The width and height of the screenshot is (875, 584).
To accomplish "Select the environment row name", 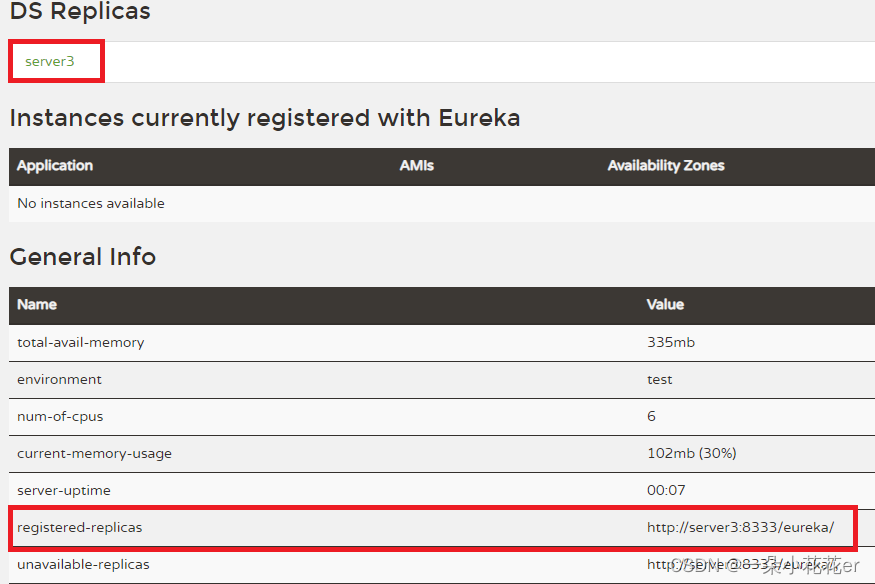I will point(59,380).
